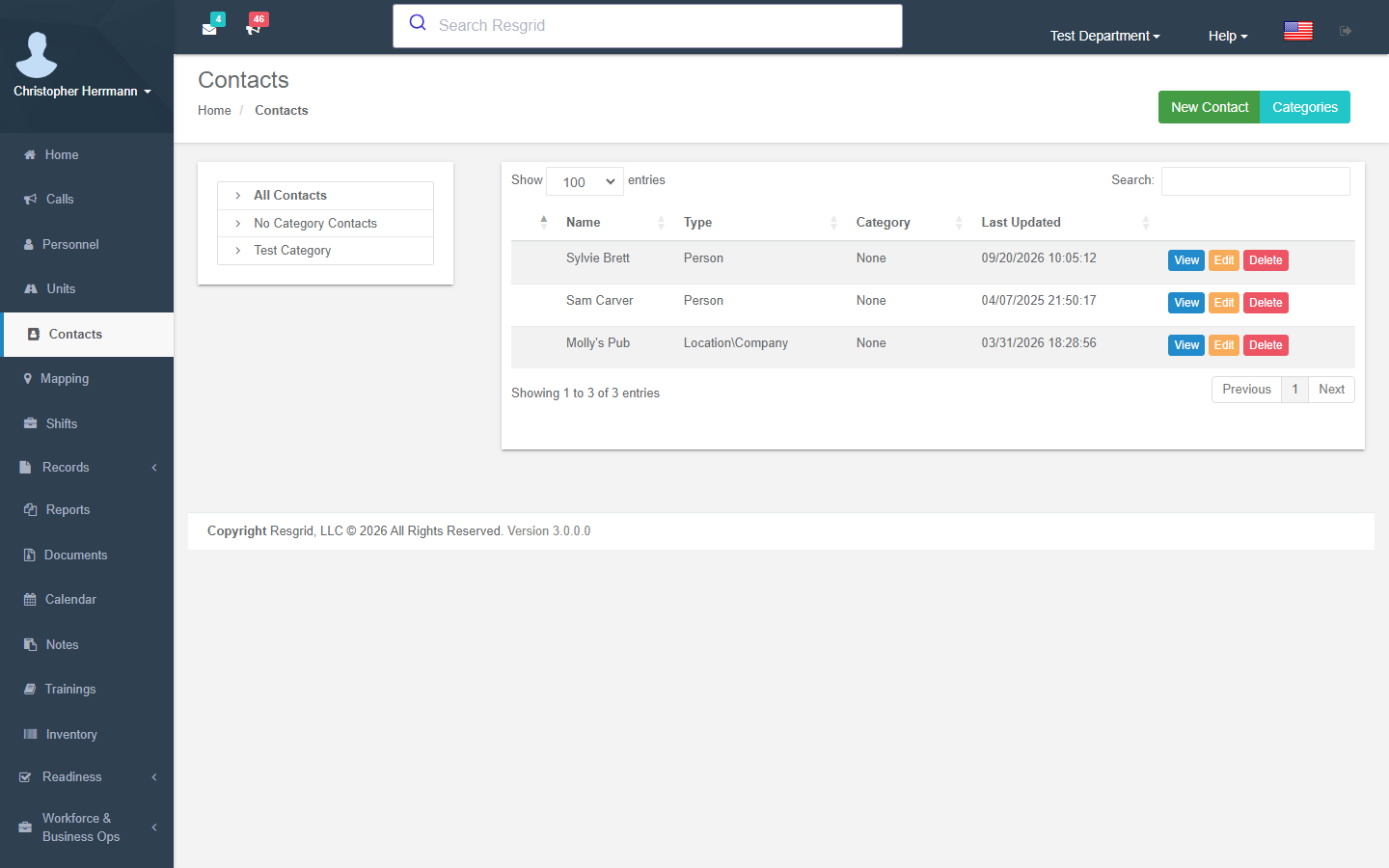The image size is (1389, 868).
Task: Select the All Contacts tree item
Action: [325, 196]
